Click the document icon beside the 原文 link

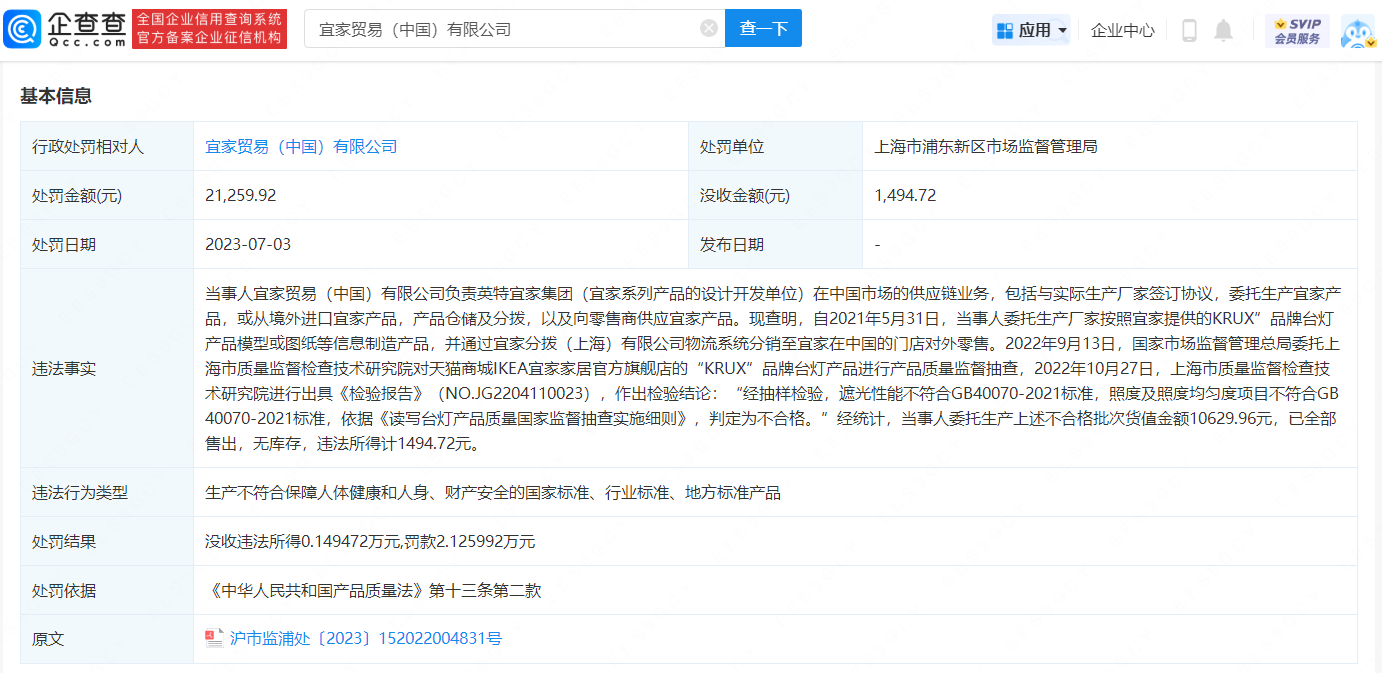tap(214, 638)
